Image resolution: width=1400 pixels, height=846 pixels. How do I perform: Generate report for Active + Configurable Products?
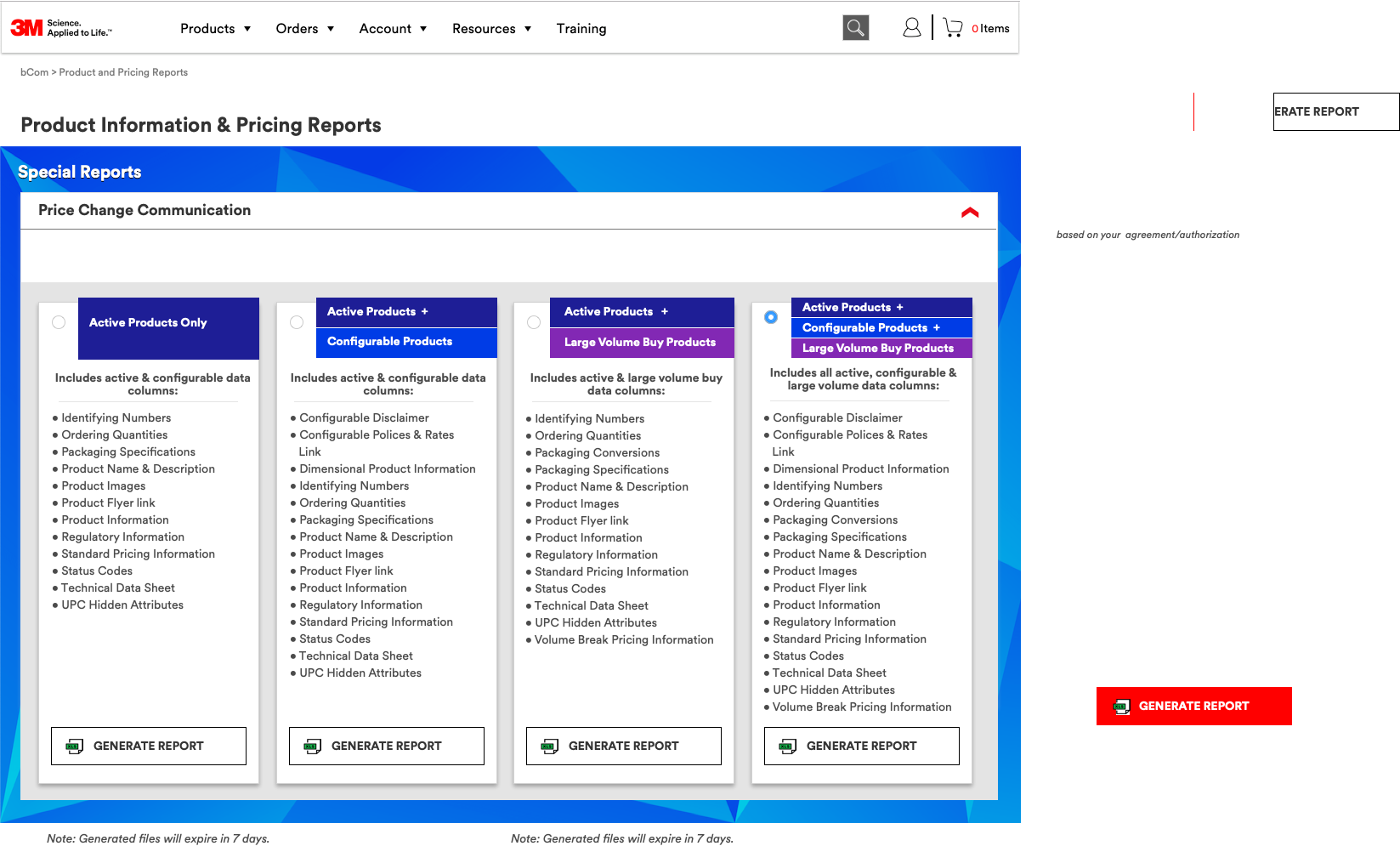click(x=387, y=746)
